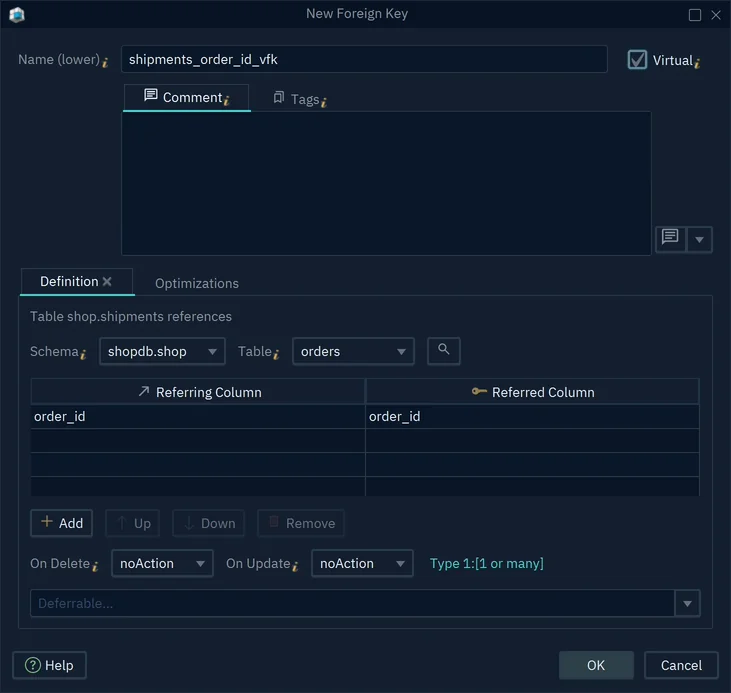The image size is (731, 693).
Task: Click the Up button
Action: pos(133,523)
